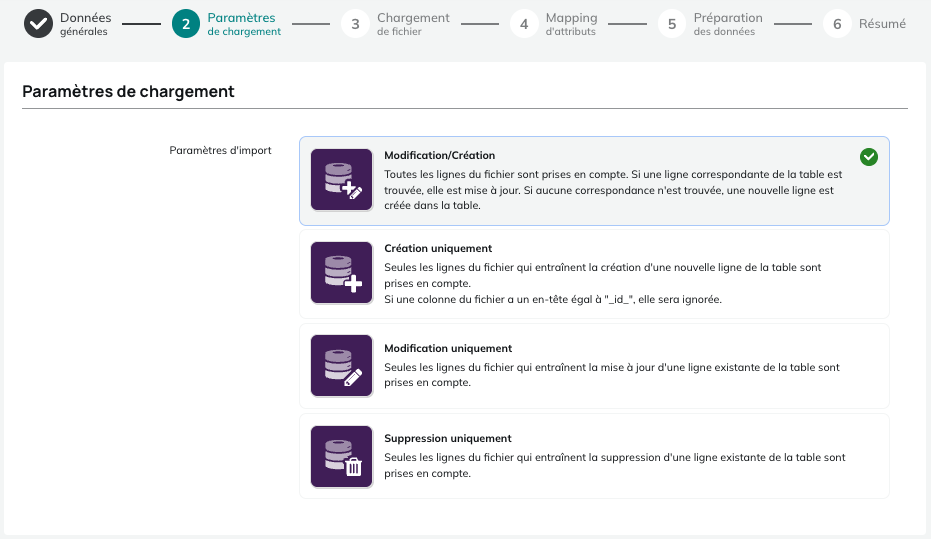The image size is (931, 539).
Task: Click the "Paramètres d'import" label
Action: point(220,150)
